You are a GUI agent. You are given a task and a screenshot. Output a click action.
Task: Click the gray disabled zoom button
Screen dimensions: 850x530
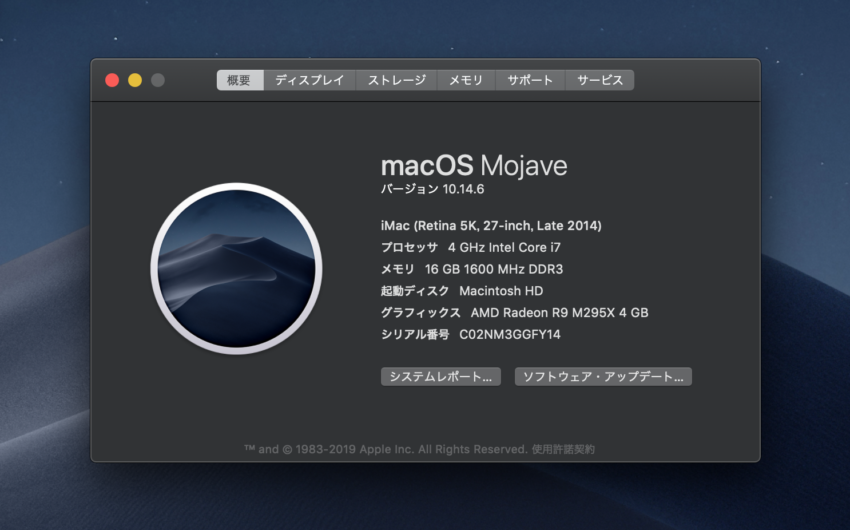point(158,80)
